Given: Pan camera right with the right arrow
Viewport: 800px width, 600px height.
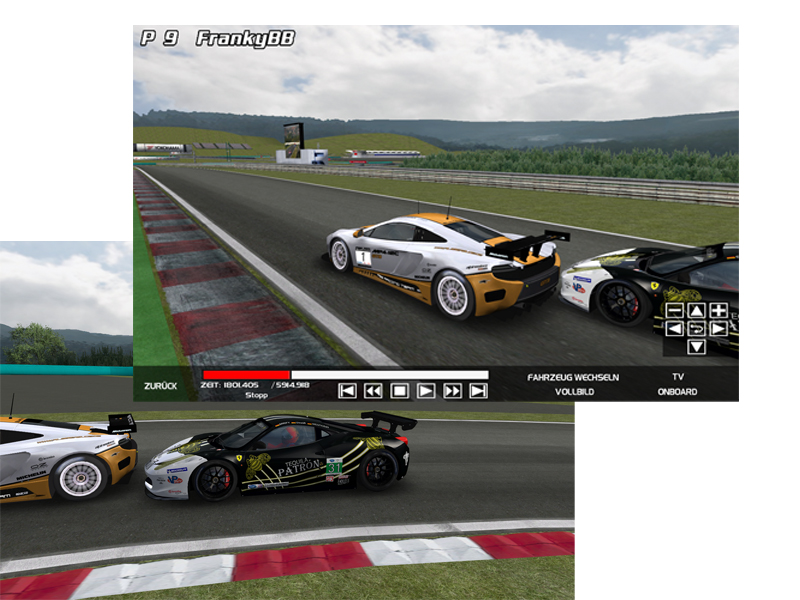Looking at the screenshot, I should pos(718,328).
